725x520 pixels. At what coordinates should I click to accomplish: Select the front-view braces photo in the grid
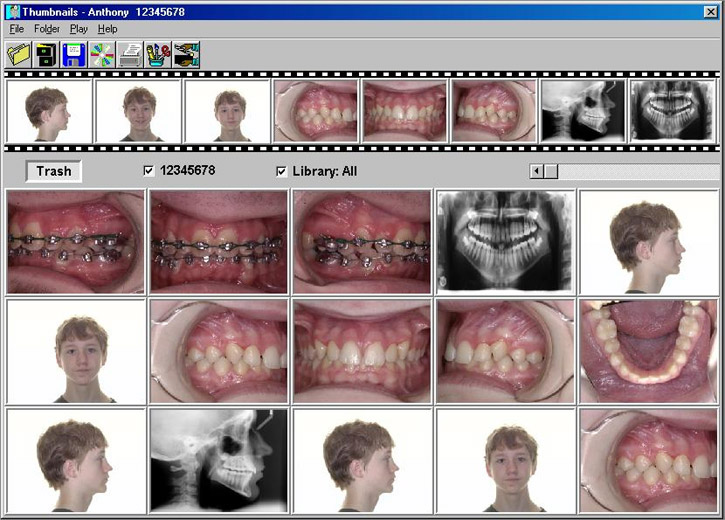[219, 242]
